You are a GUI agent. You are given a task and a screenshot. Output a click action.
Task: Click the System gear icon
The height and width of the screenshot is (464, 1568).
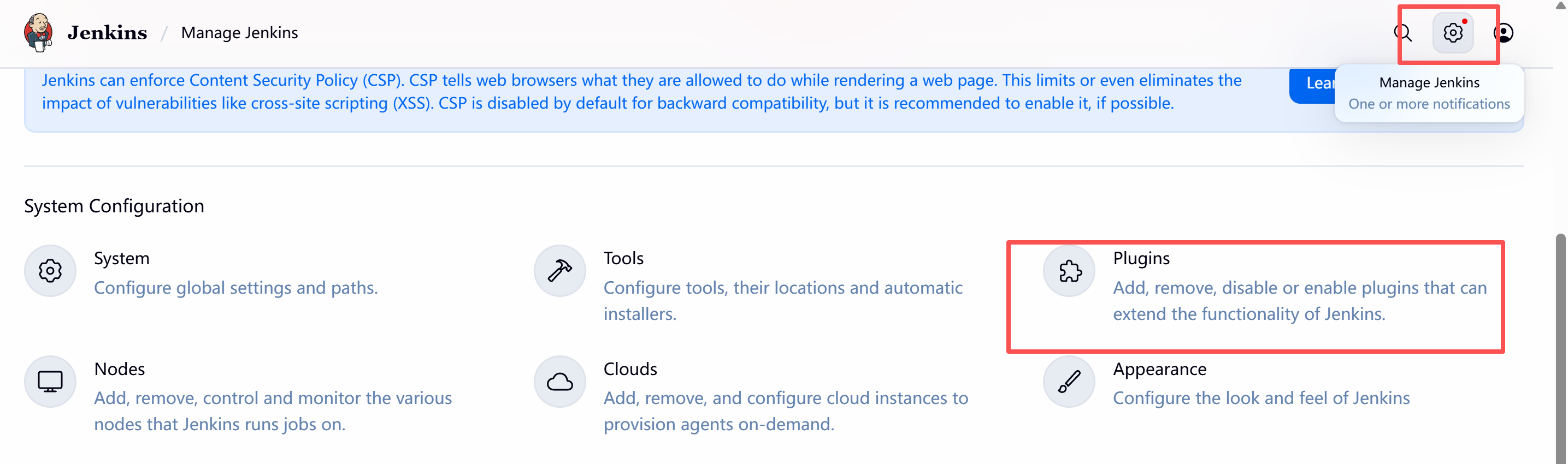click(50, 271)
